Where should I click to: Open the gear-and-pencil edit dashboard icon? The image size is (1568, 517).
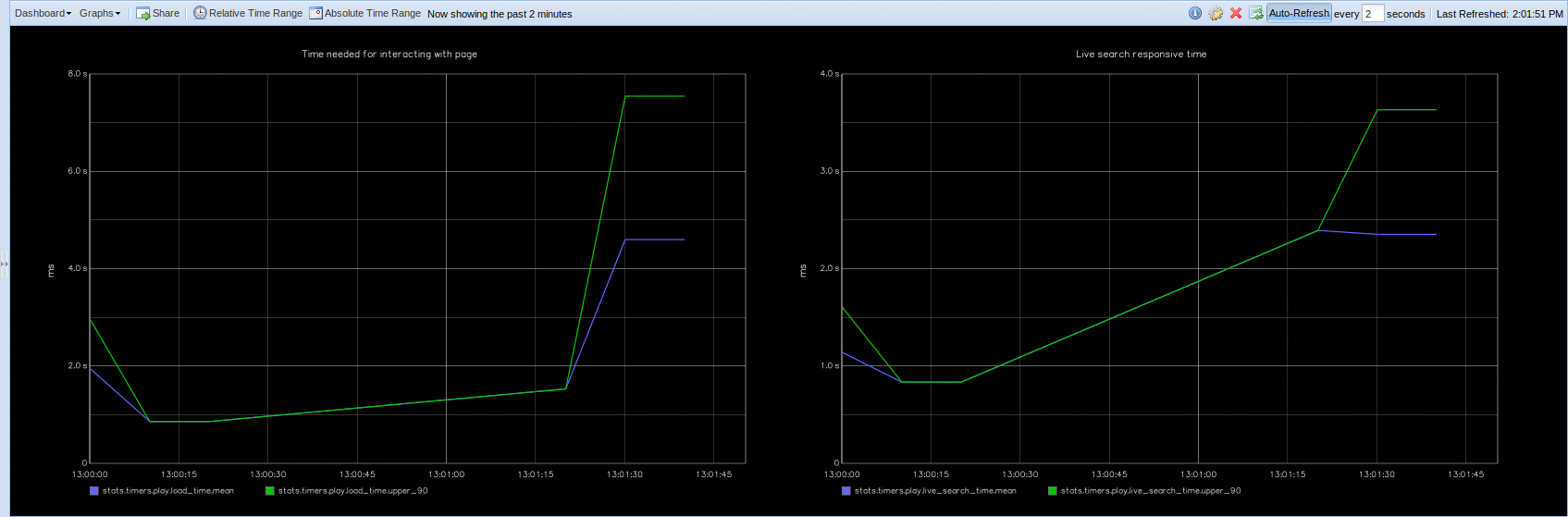point(1216,13)
